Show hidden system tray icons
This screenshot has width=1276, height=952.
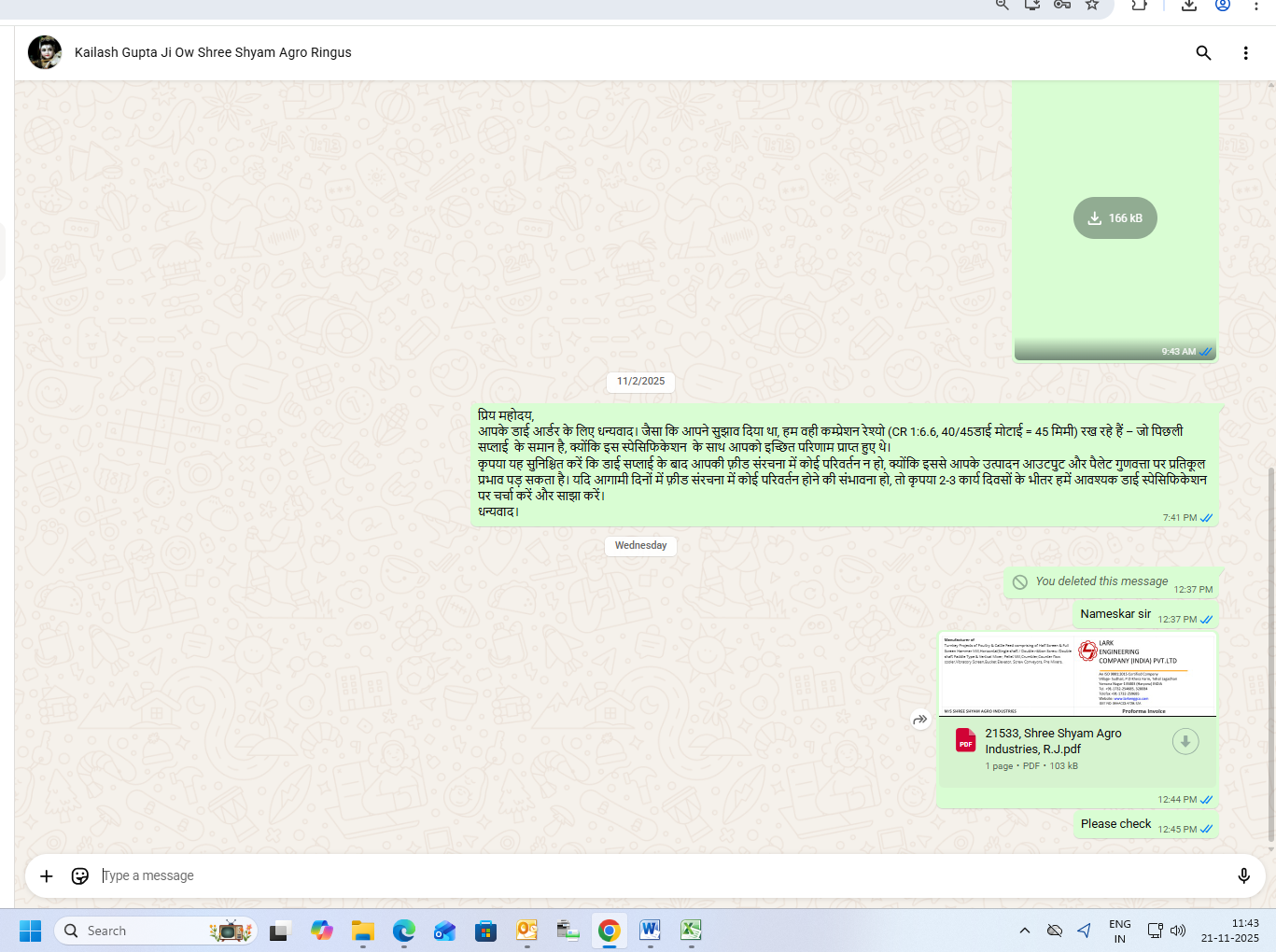[x=1024, y=931]
